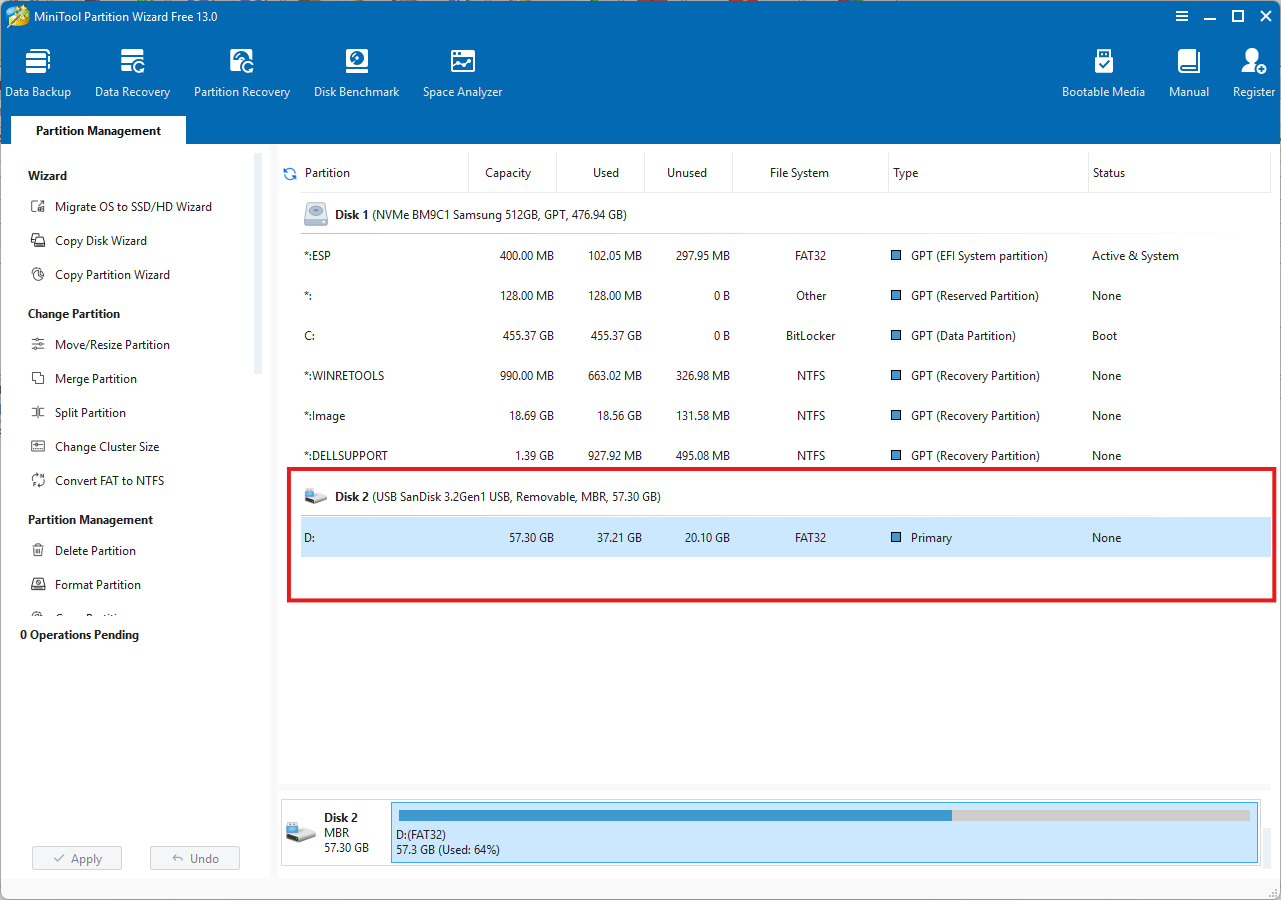Sort by the Capacity column header
The height and width of the screenshot is (900, 1281).
(508, 173)
